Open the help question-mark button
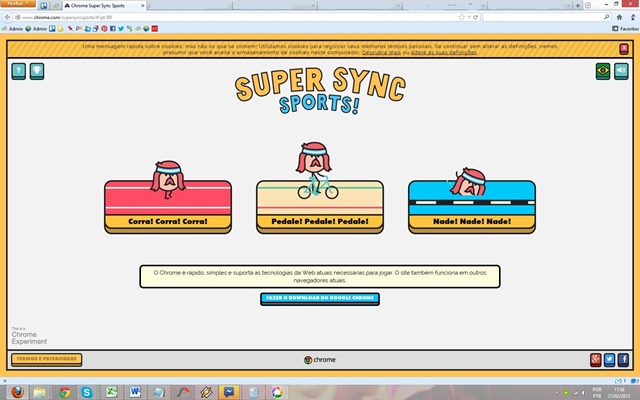Image resolution: width=640 pixels, height=400 pixels. (18, 71)
